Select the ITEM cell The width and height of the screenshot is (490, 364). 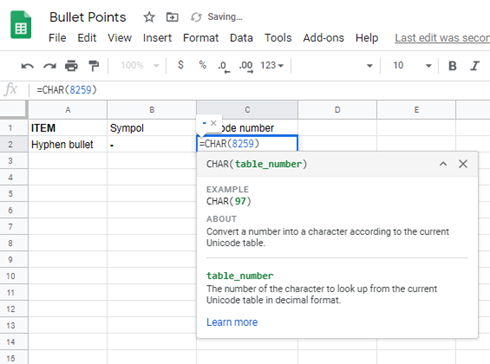pos(68,128)
